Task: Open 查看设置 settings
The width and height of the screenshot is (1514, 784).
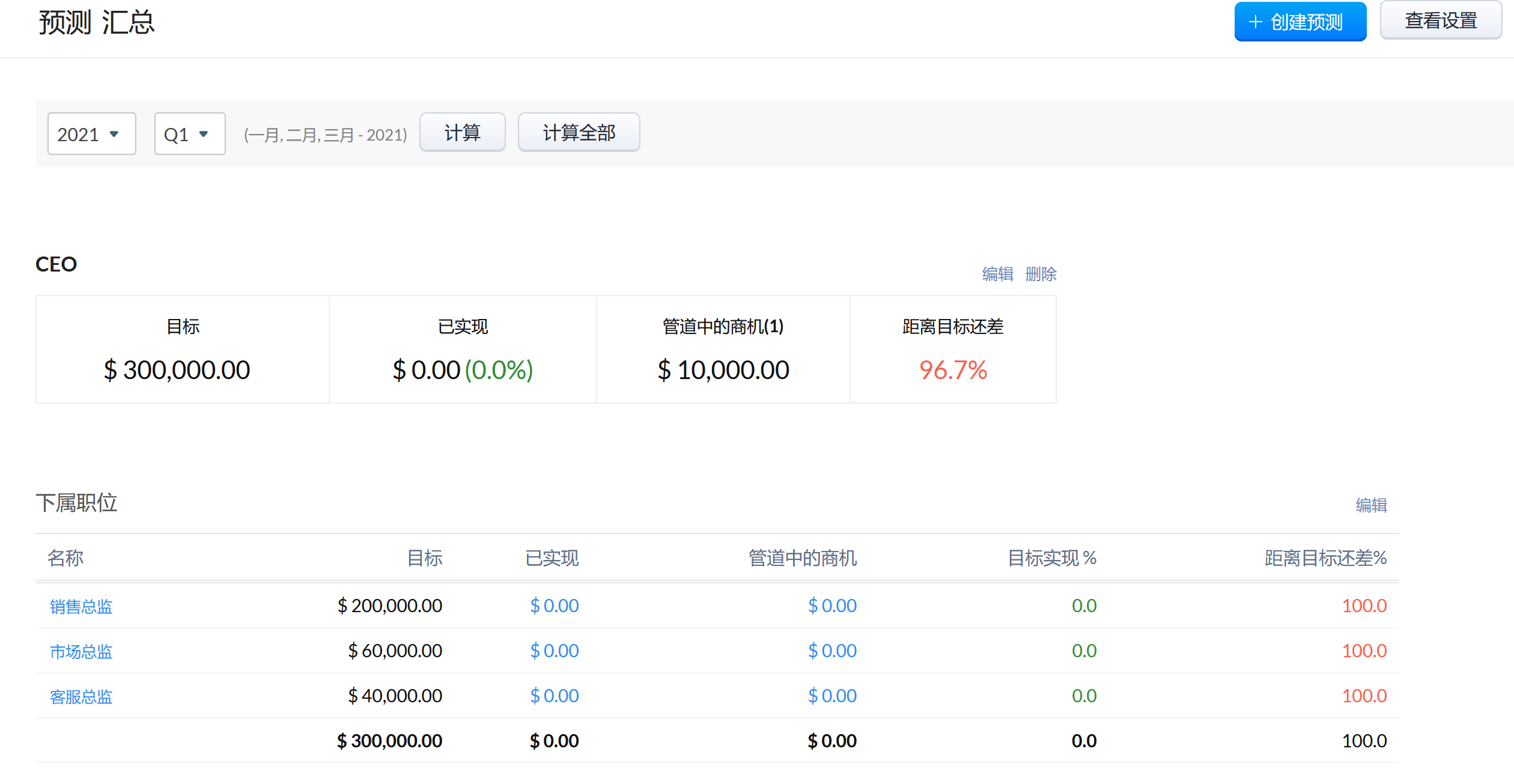Action: tap(1440, 21)
